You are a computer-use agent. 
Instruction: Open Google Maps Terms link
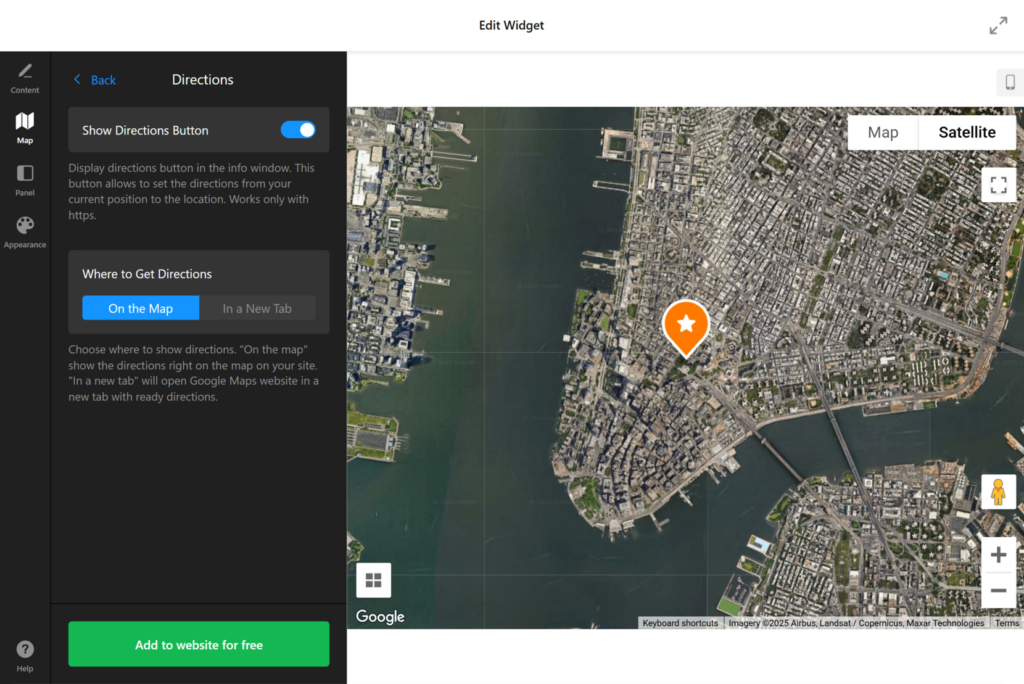coord(1007,622)
